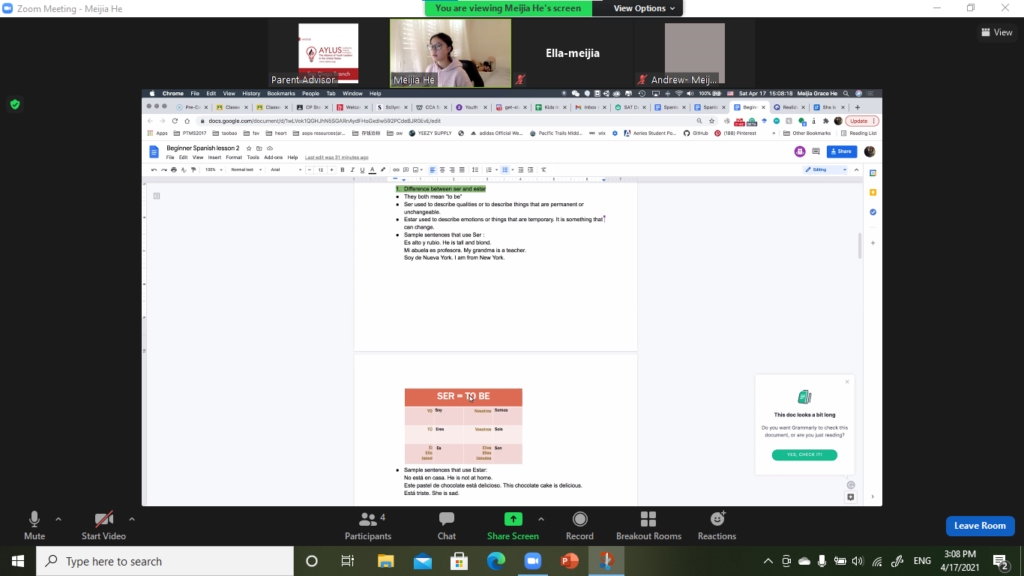Star the Beginner Spanish lesson 2 document
The width and height of the screenshot is (1024, 576).
(x=249, y=148)
